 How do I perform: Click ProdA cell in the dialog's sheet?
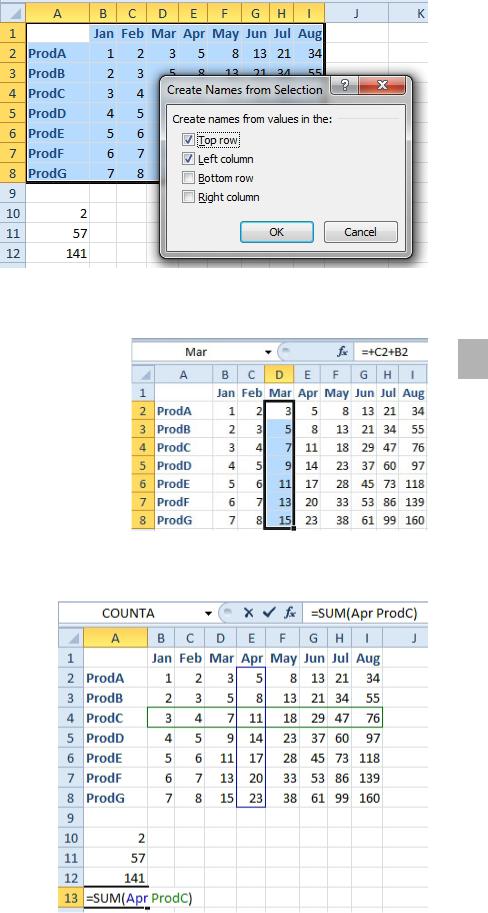tap(58, 54)
